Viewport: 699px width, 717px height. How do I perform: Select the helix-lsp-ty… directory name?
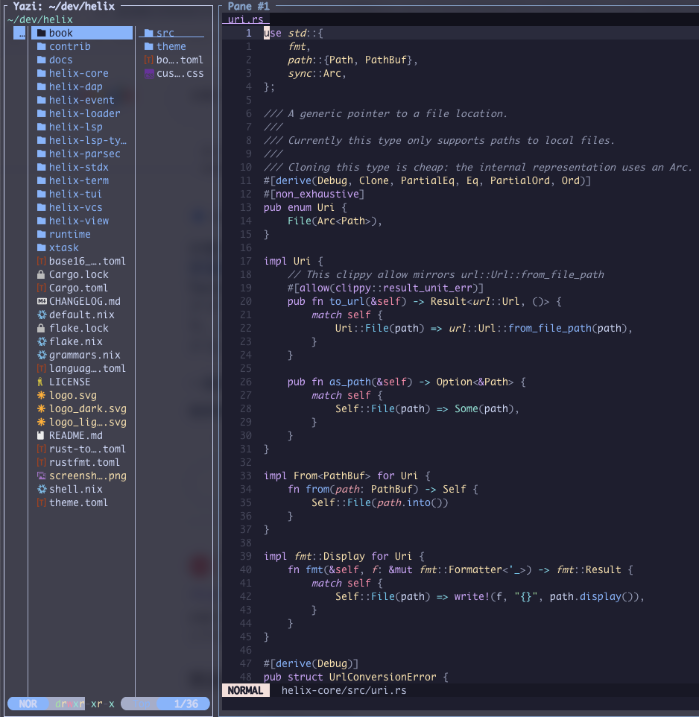tap(88, 140)
